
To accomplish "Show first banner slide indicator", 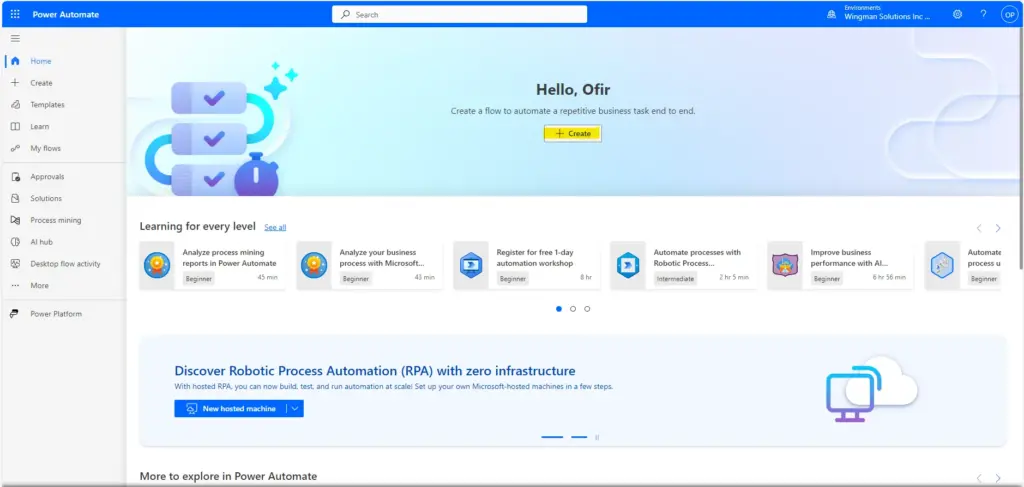I will pos(552,437).
